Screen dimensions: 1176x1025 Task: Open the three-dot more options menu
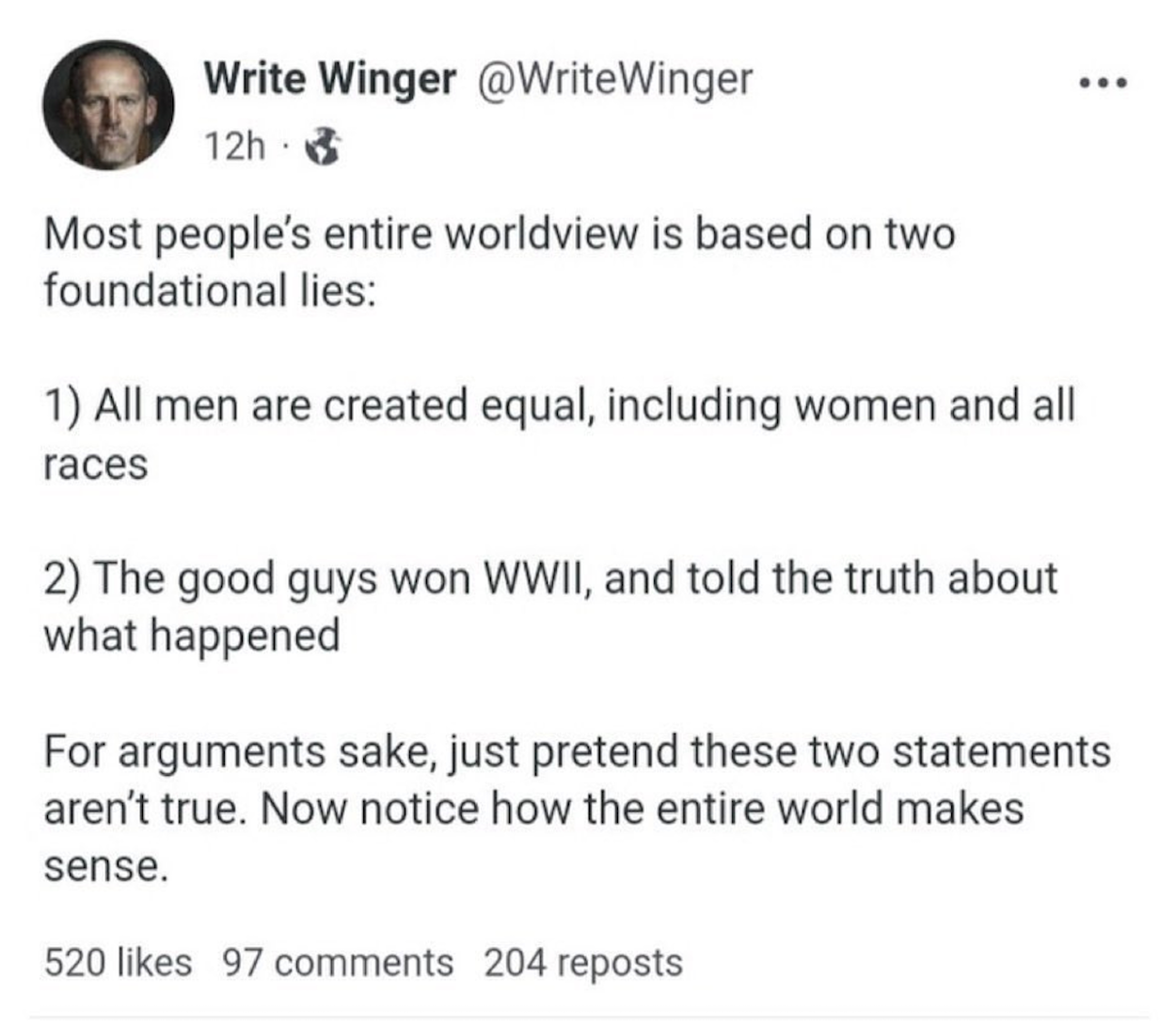point(1103,83)
